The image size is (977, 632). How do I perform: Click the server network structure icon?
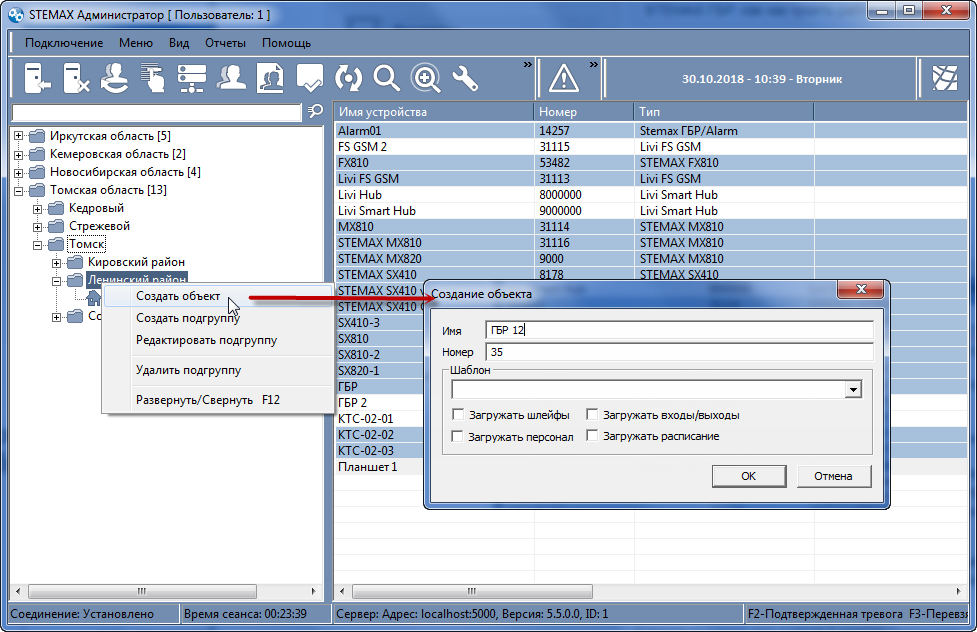191,79
